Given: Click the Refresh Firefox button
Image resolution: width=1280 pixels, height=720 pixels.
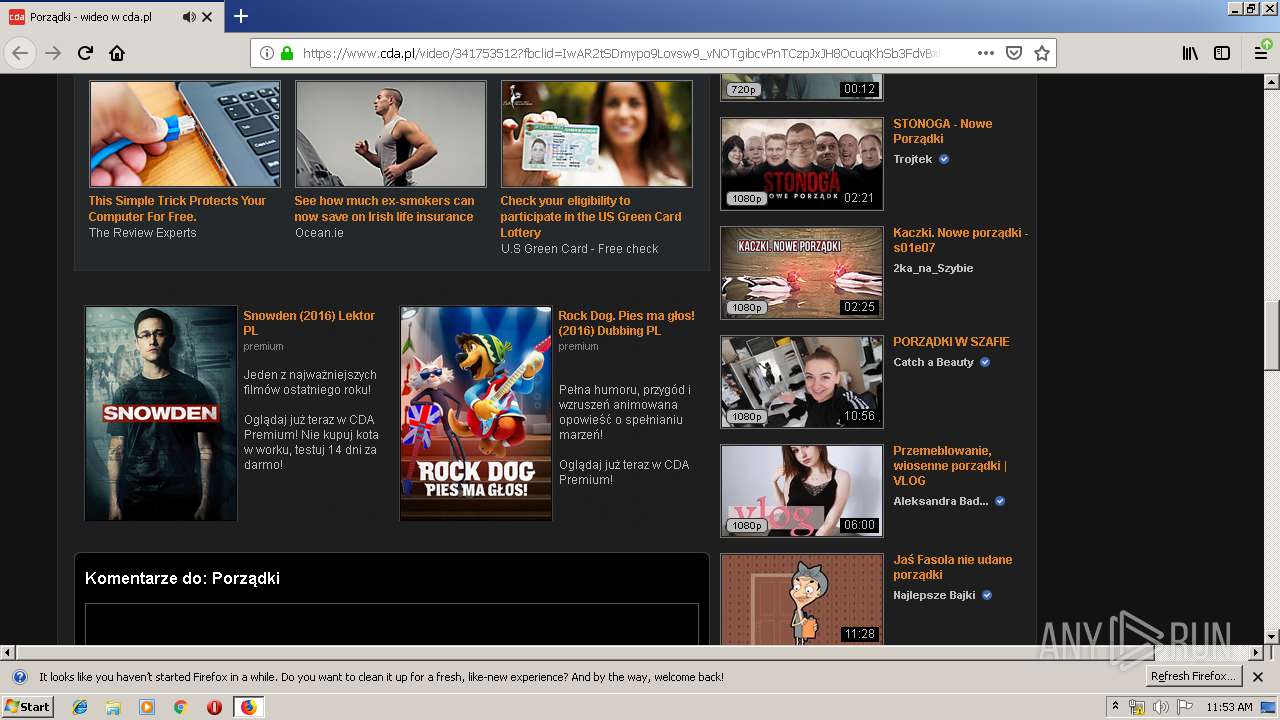Looking at the screenshot, I should 1194,677.
